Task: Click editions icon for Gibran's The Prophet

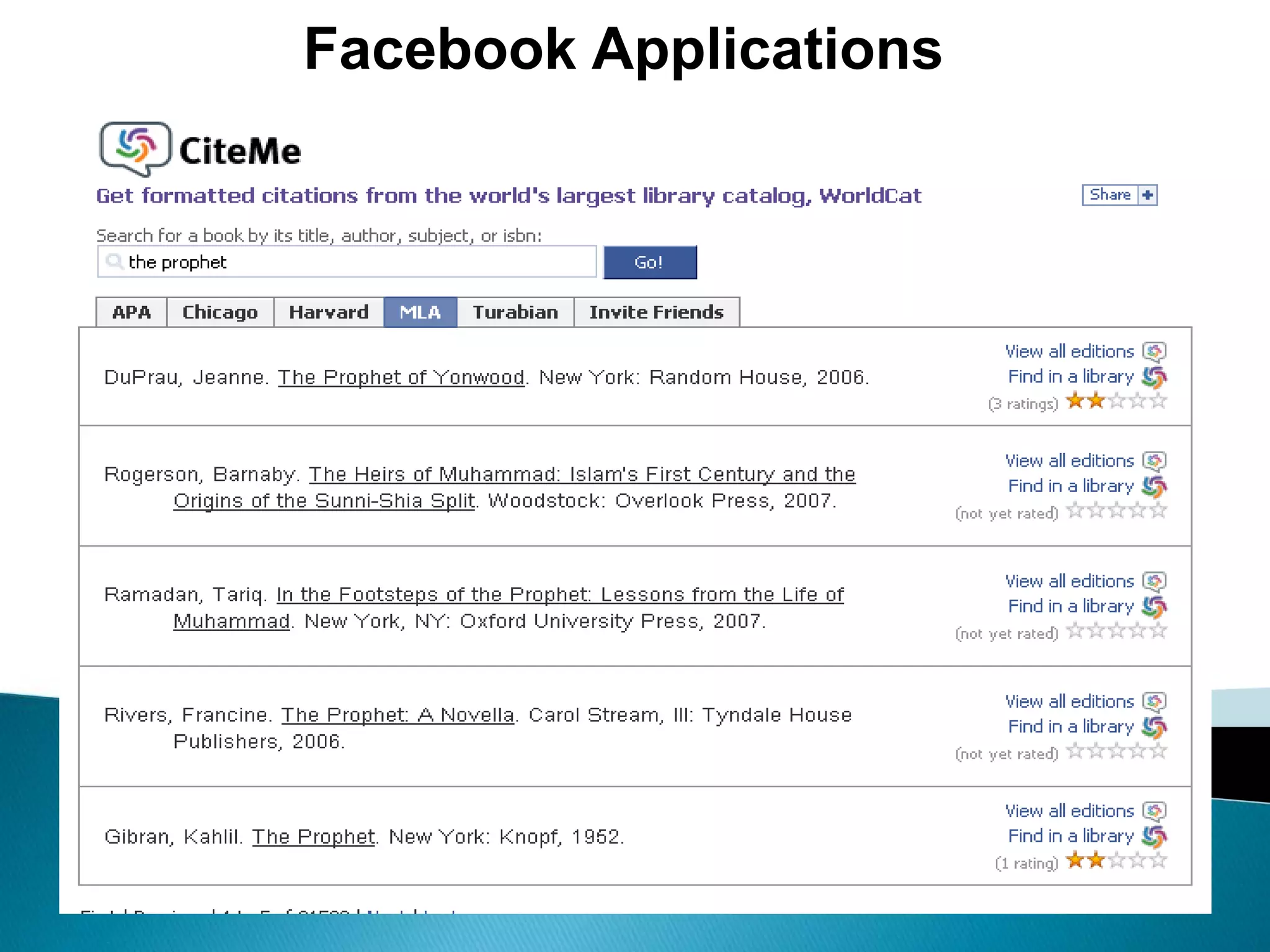Action: tap(1154, 812)
